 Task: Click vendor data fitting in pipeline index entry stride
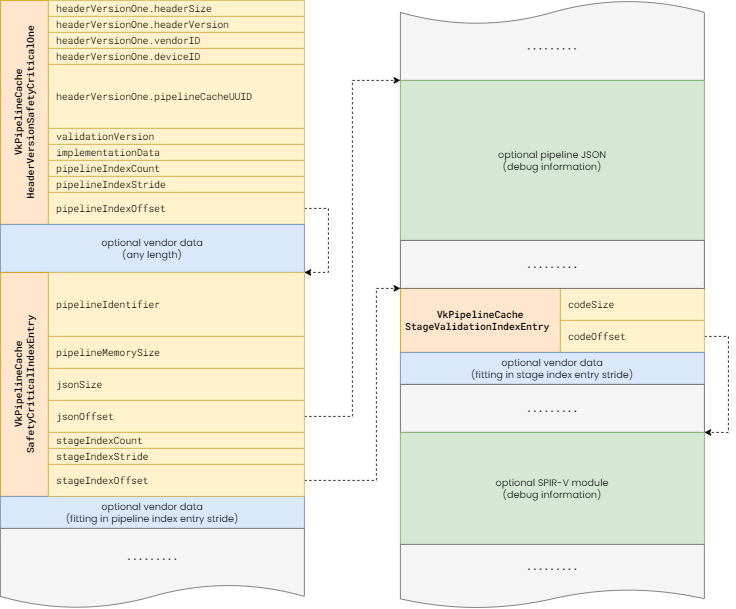pyautogui.click(x=152, y=512)
